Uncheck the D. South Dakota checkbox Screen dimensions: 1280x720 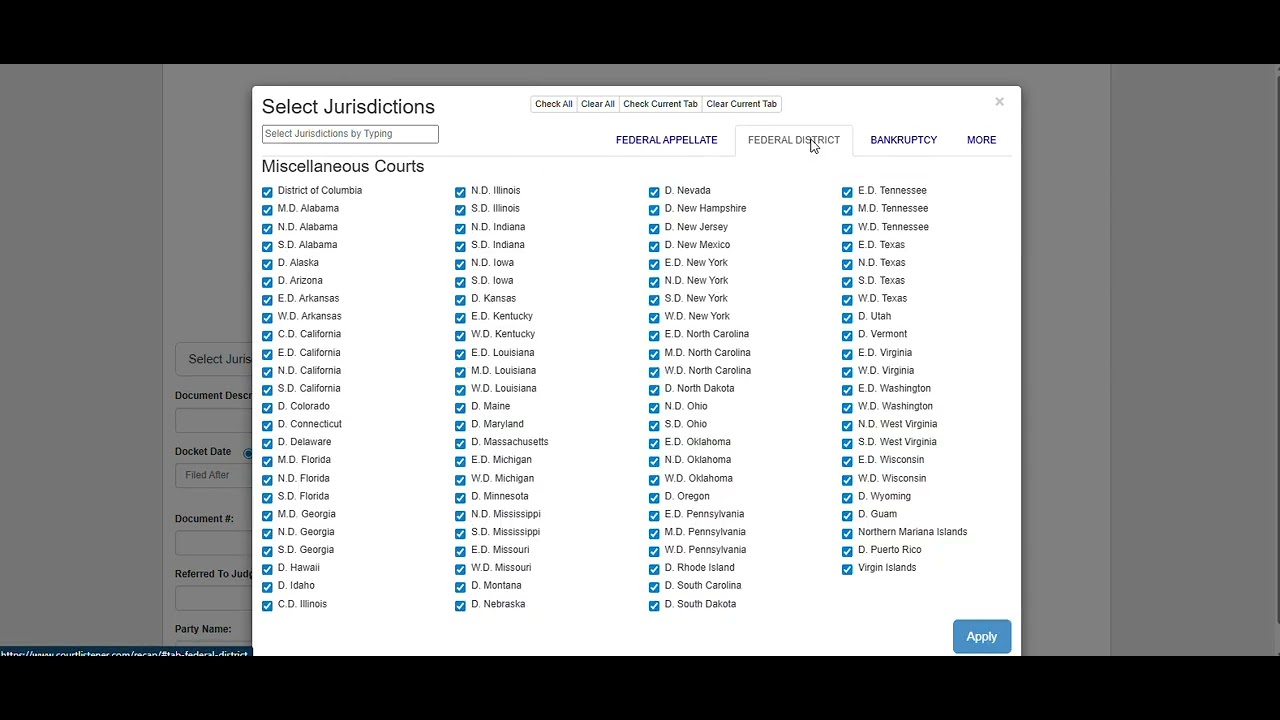[x=654, y=605]
